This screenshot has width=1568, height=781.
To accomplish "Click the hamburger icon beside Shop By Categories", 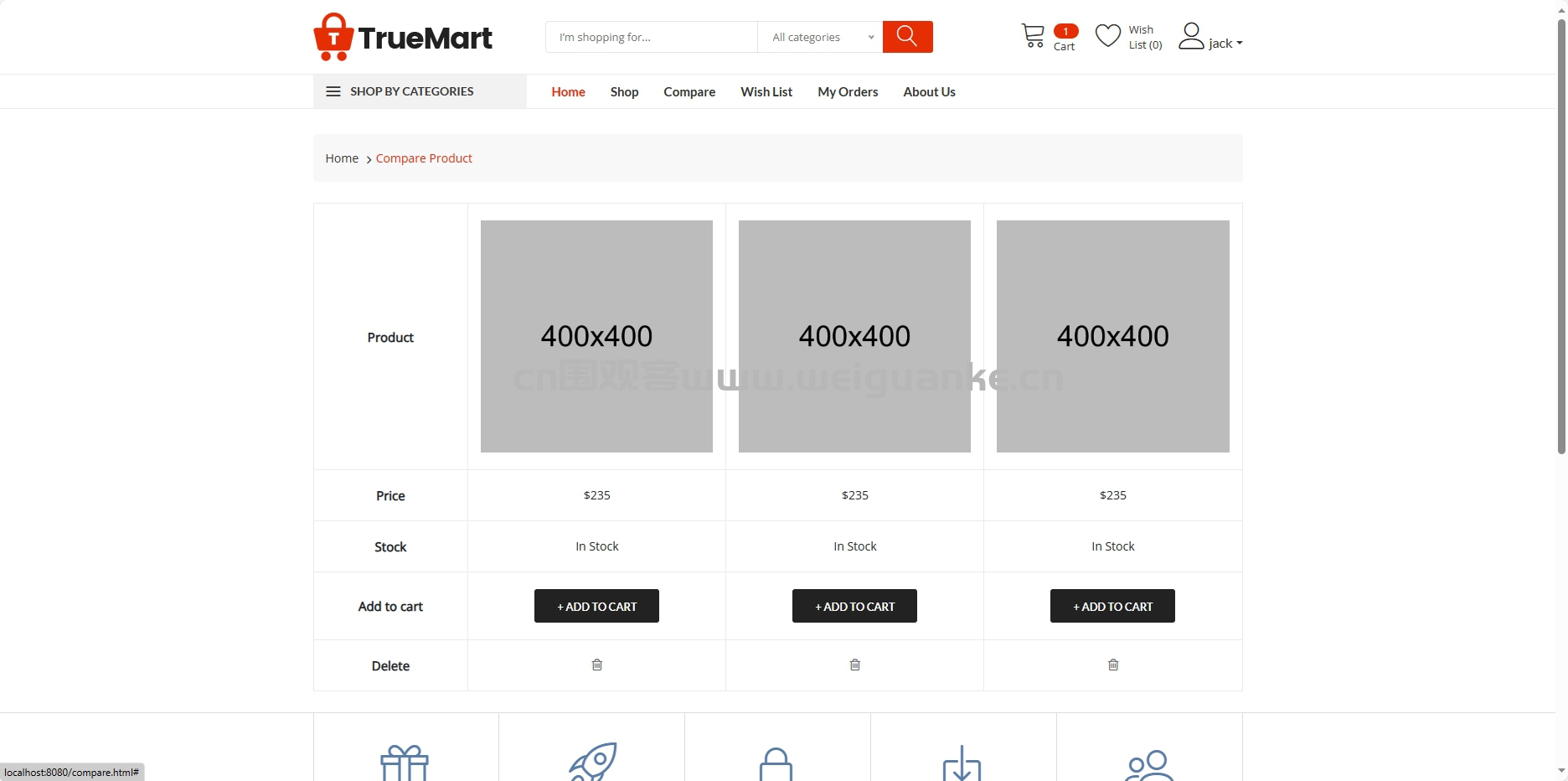I will pos(333,91).
